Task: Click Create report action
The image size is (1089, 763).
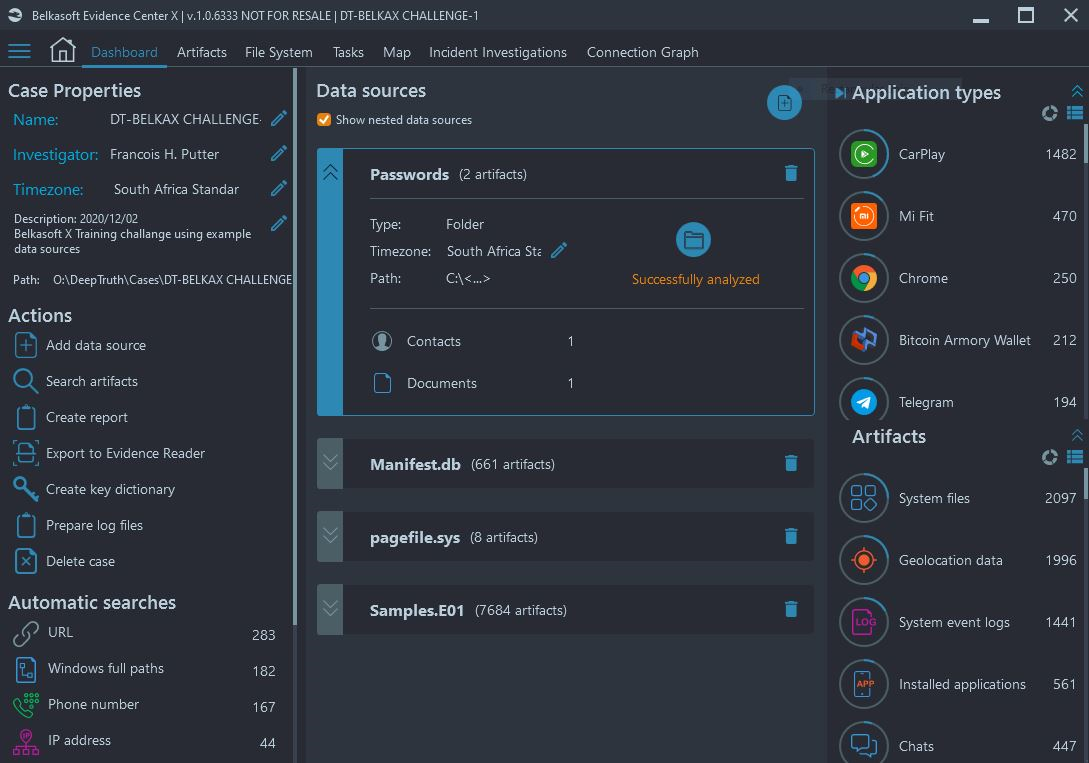Action: pos(71,417)
